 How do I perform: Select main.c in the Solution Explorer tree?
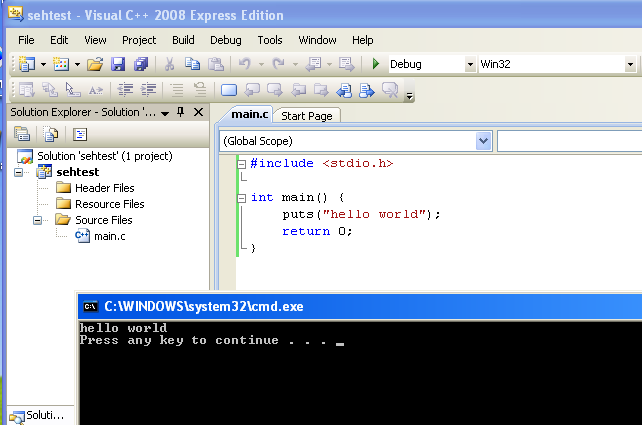tap(109, 236)
